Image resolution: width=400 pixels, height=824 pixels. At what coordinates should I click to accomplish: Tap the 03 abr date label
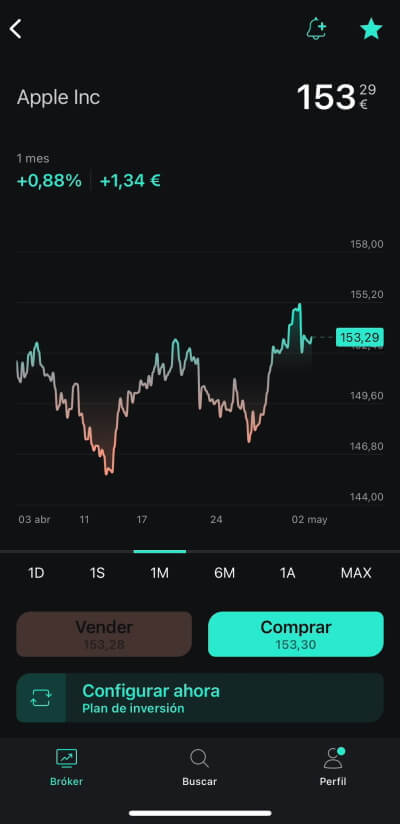pos(35,520)
